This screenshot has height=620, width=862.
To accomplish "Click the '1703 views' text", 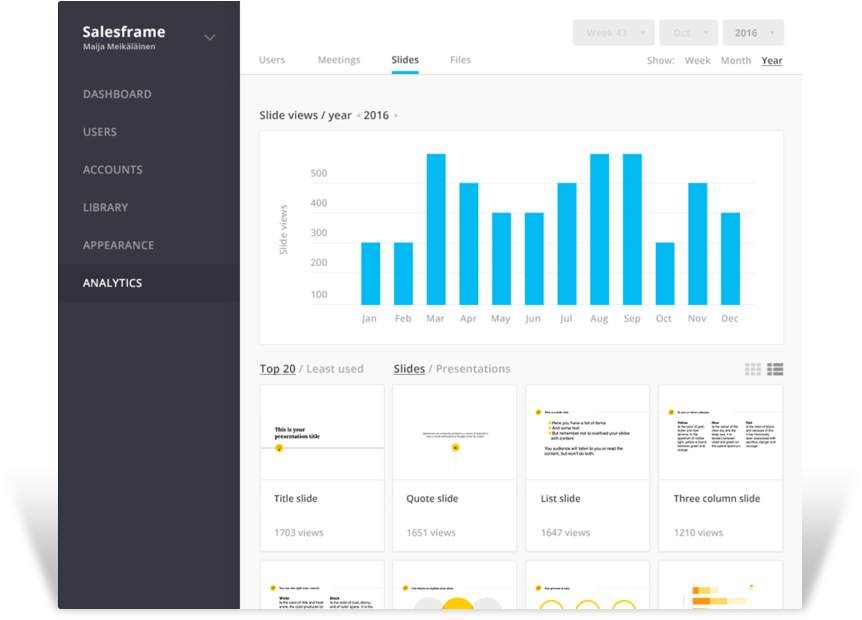I will 299,533.
